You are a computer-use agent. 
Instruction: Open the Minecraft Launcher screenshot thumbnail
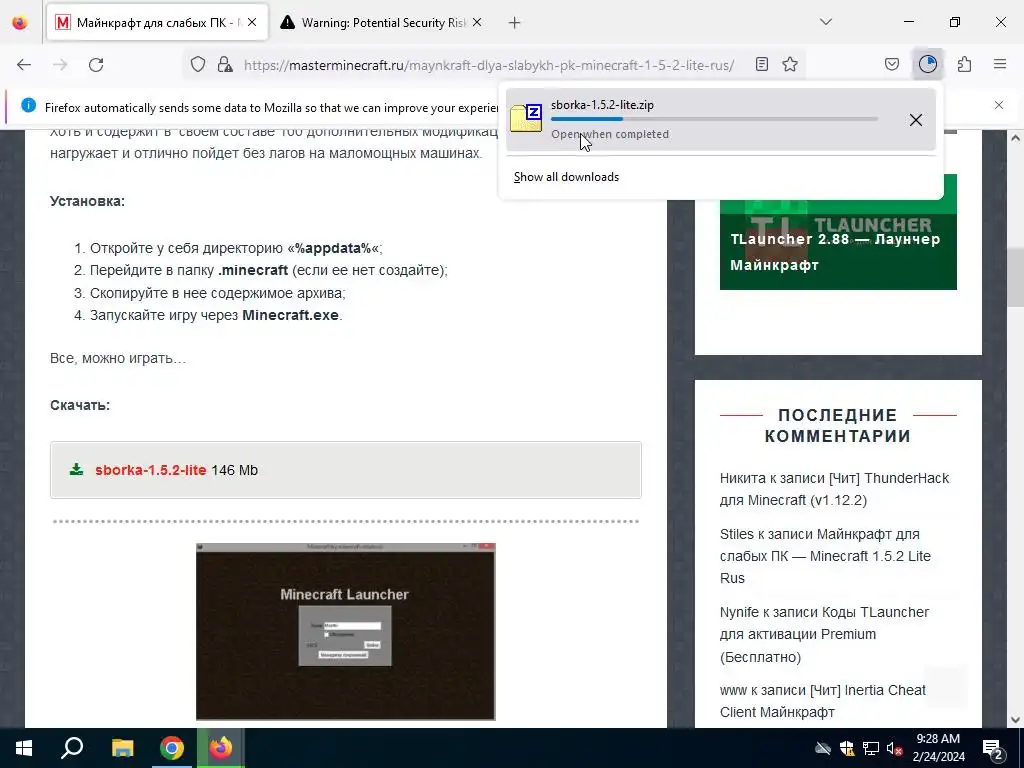coord(345,632)
